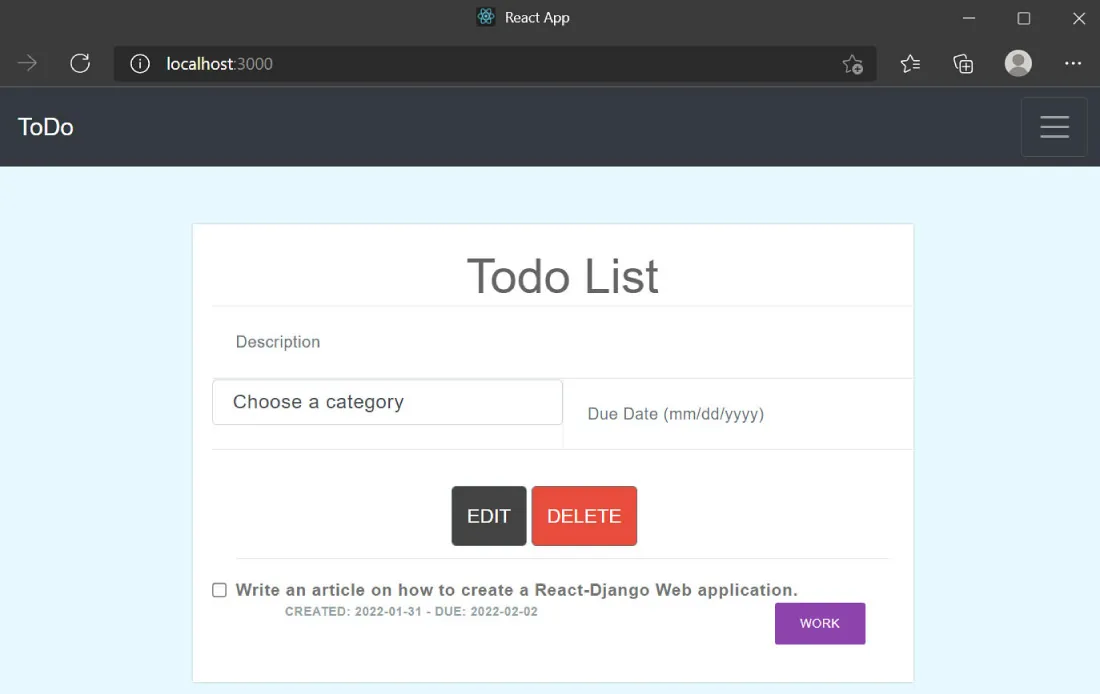This screenshot has height=694, width=1100.
Task: Open the navbar hamburger menu
Action: 1054,127
